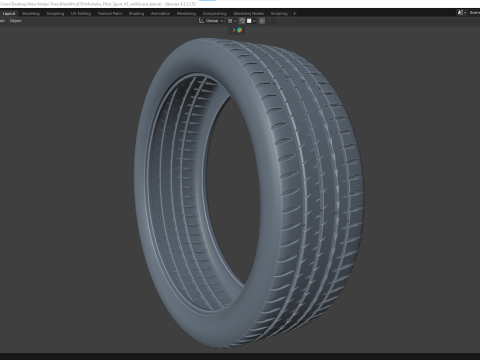Image resolution: width=480 pixels, height=360 pixels.
Task: Open the Sculpting workspace tab
Action: pyautogui.click(x=55, y=14)
